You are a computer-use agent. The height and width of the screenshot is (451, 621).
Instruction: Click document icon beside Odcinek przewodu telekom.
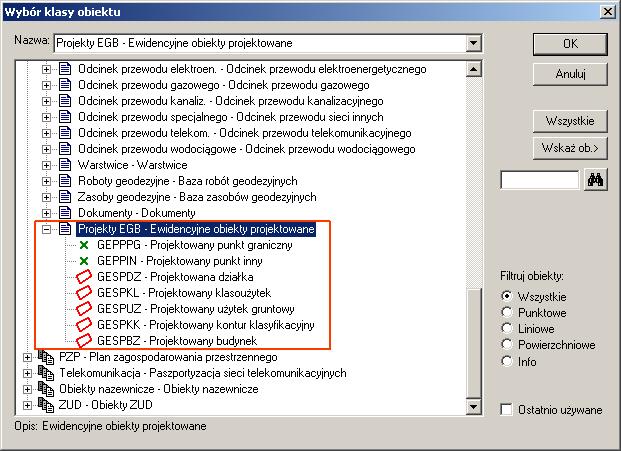[x=65, y=133]
